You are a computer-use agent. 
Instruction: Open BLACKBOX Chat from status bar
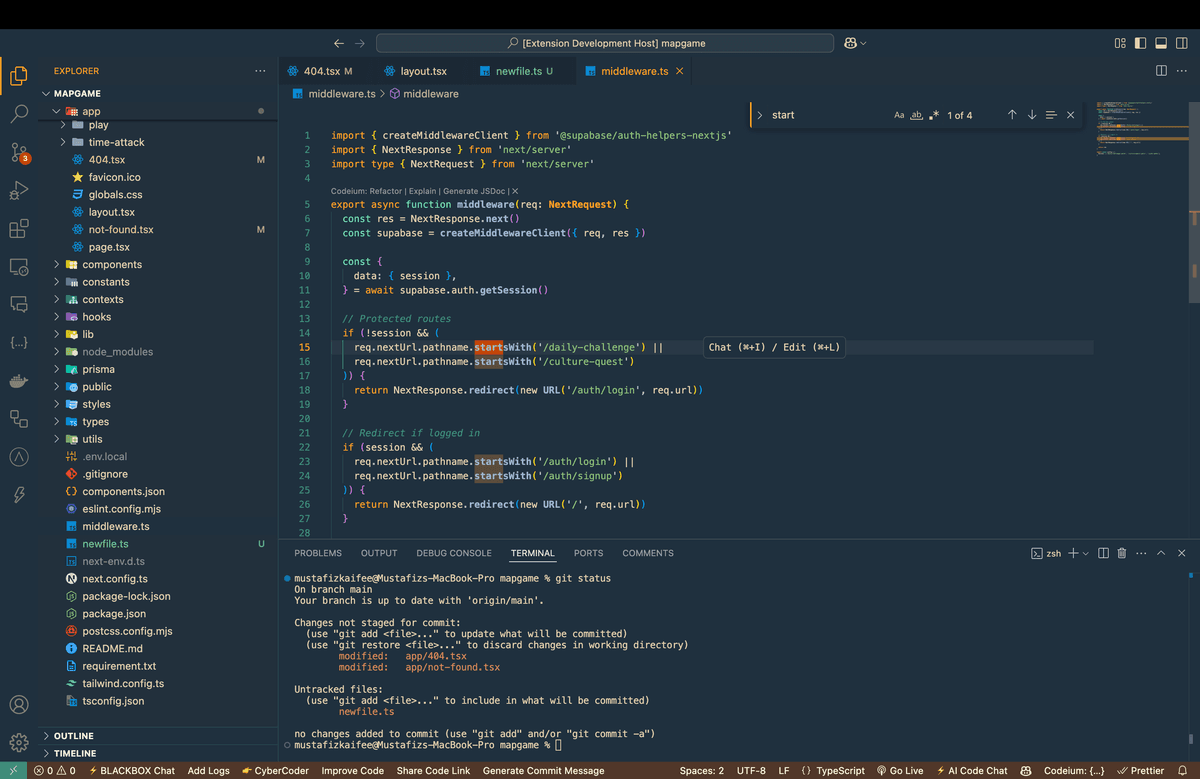[132, 771]
